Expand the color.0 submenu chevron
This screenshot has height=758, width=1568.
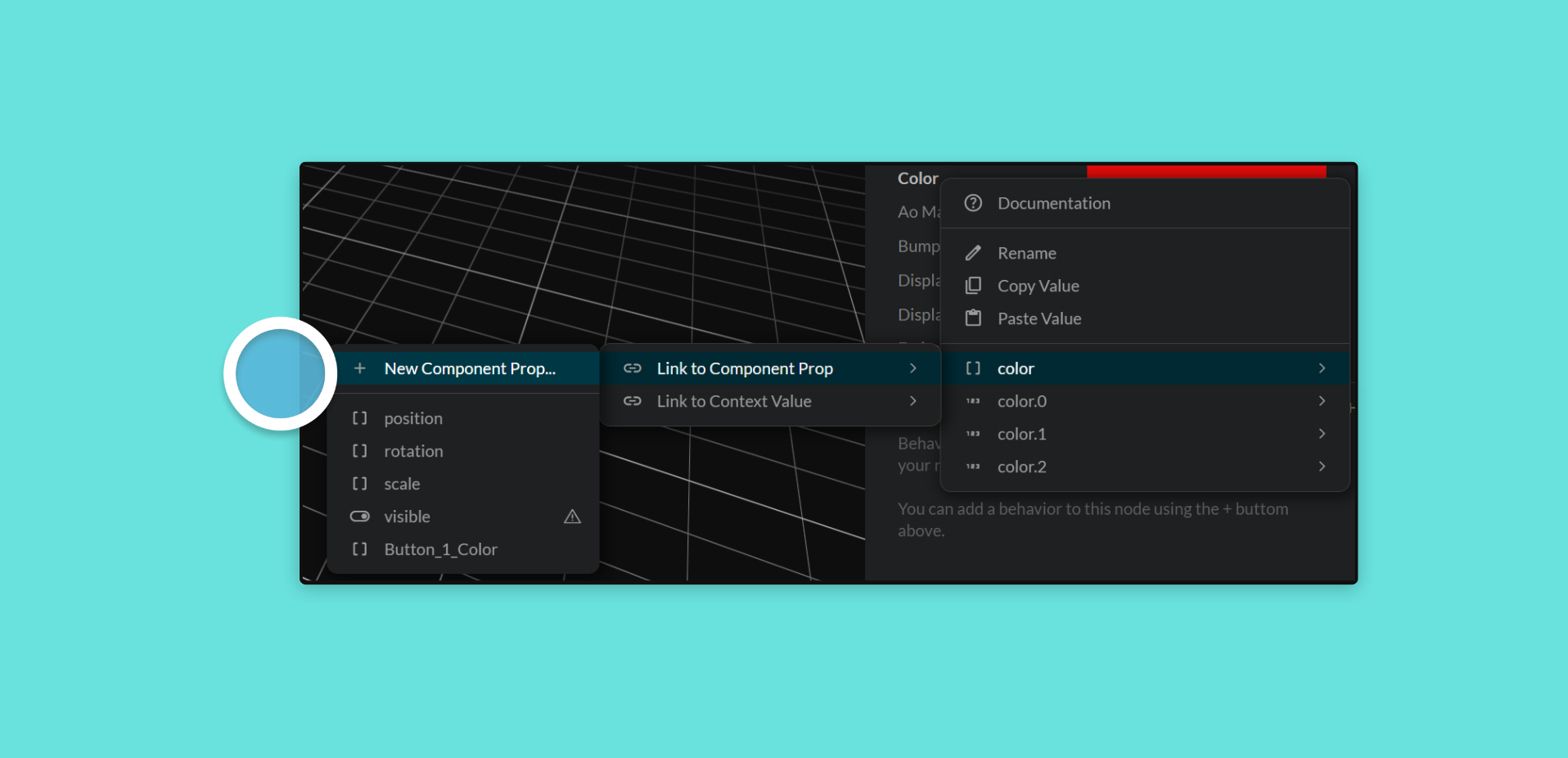[x=1322, y=401]
